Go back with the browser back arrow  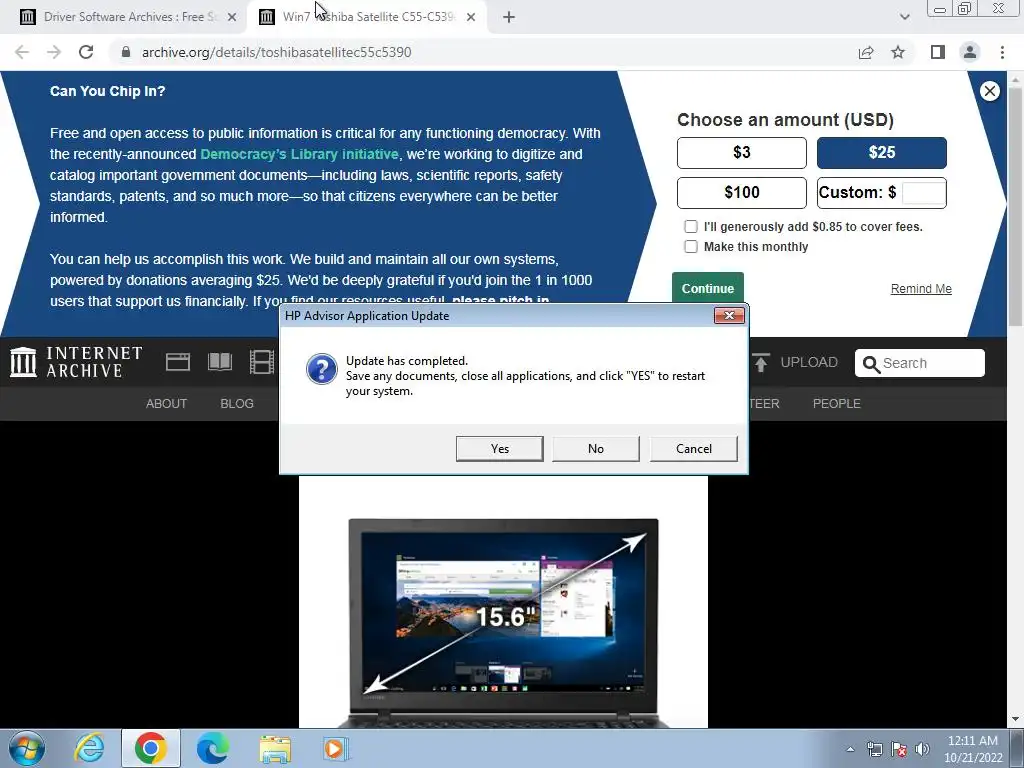click(22, 52)
